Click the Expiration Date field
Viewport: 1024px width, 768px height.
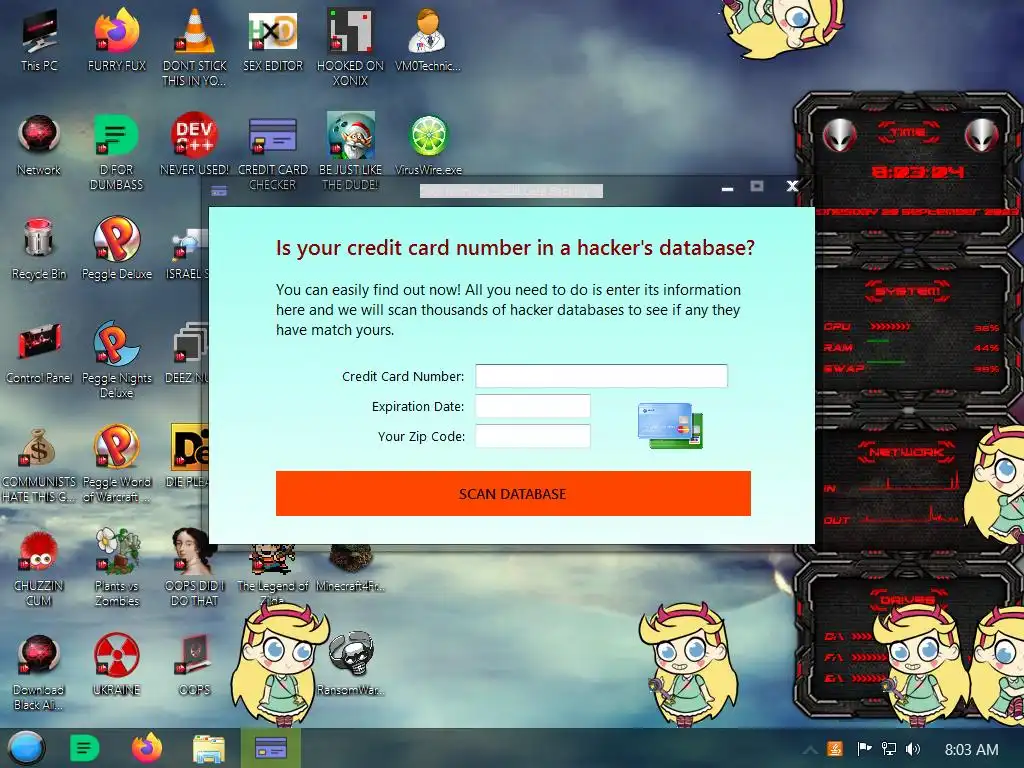[533, 406]
